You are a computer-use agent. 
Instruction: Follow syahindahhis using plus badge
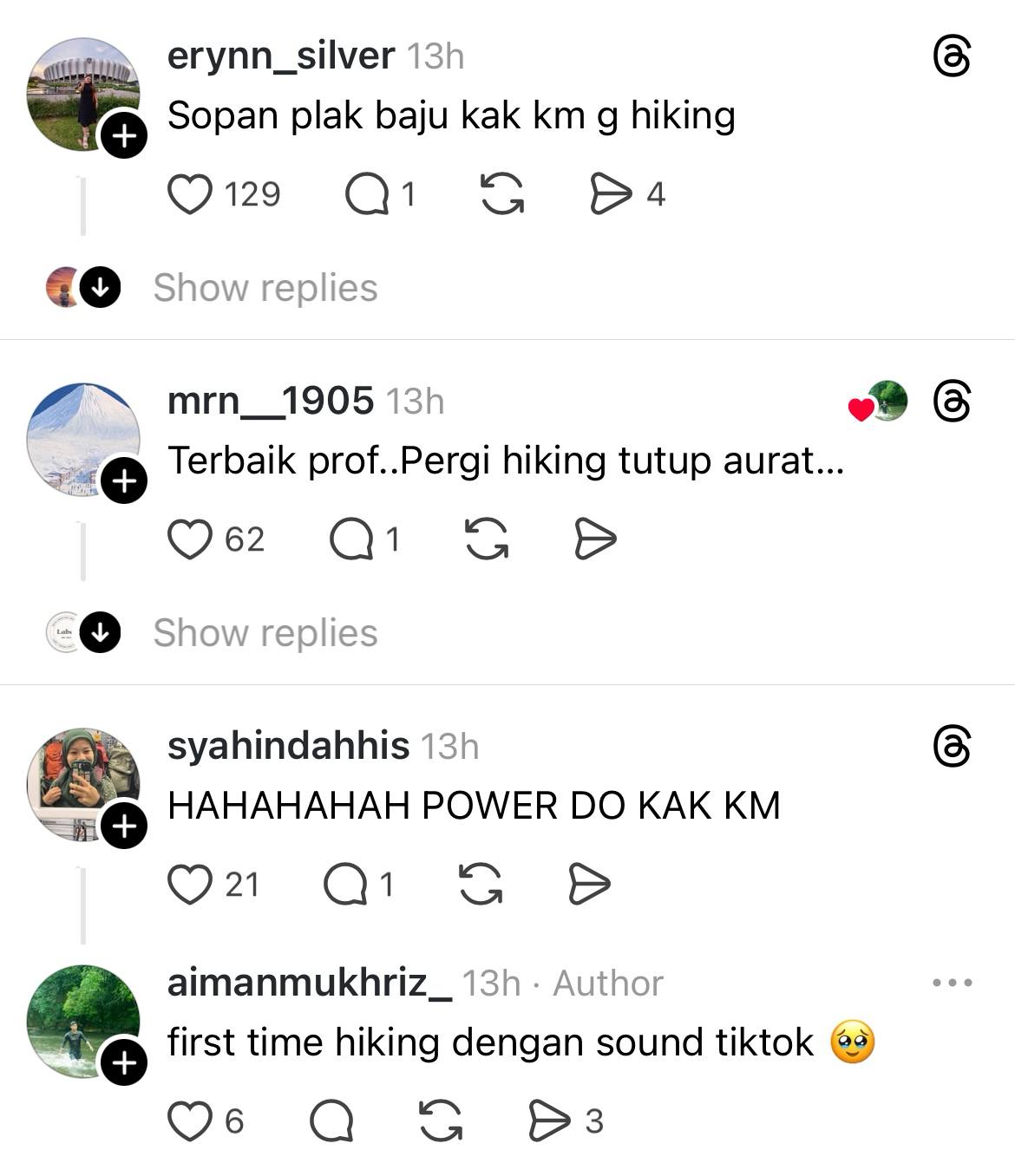(x=124, y=826)
